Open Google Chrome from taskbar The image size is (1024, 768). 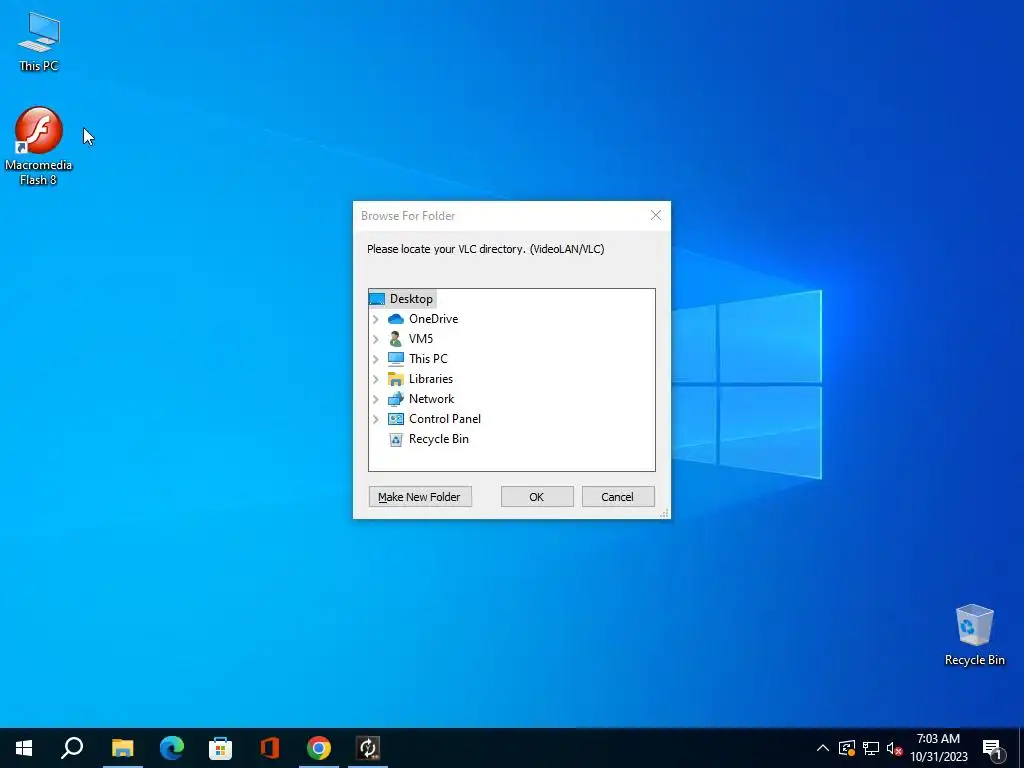click(x=319, y=748)
